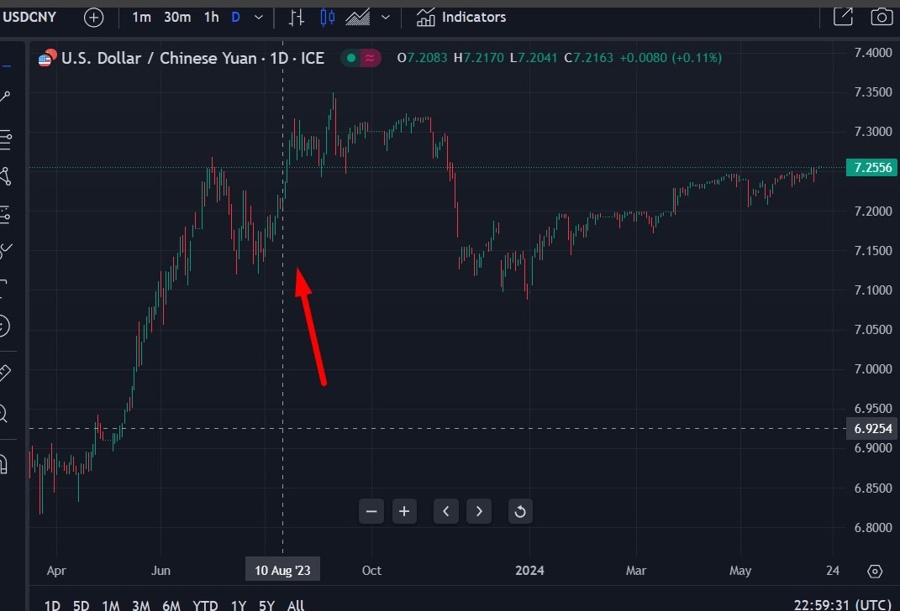Expand the time interval dropdown chevron
The height and width of the screenshot is (611, 900).
[259, 17]
